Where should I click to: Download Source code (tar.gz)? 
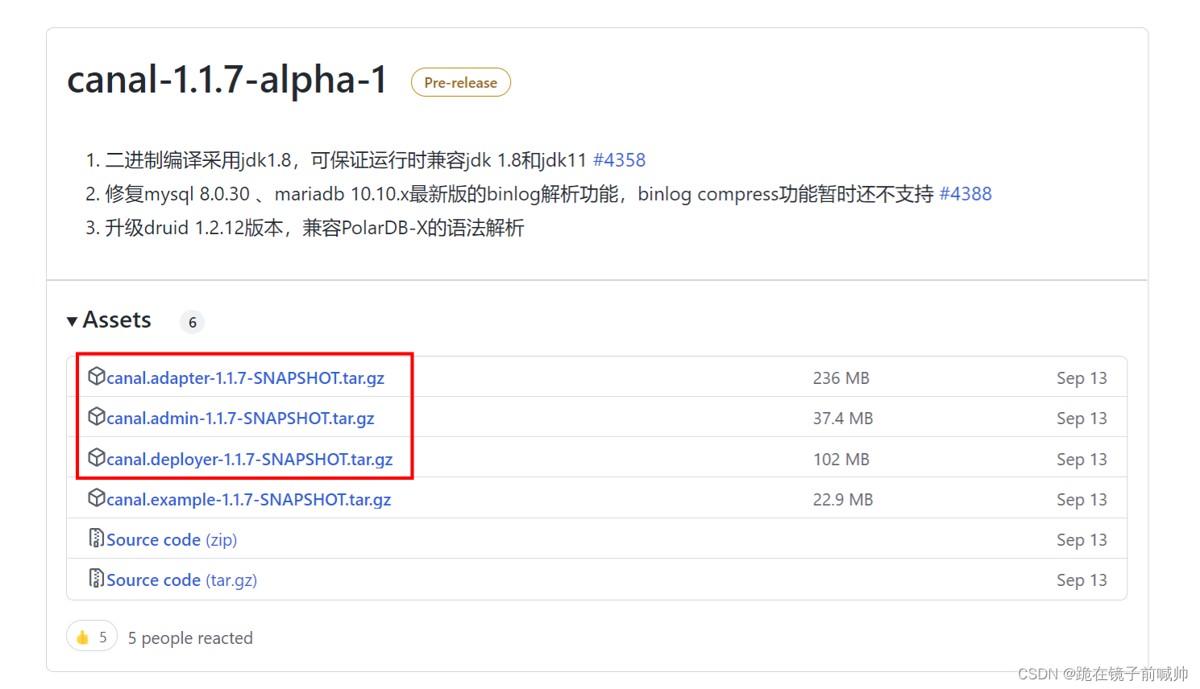point(181,579)
